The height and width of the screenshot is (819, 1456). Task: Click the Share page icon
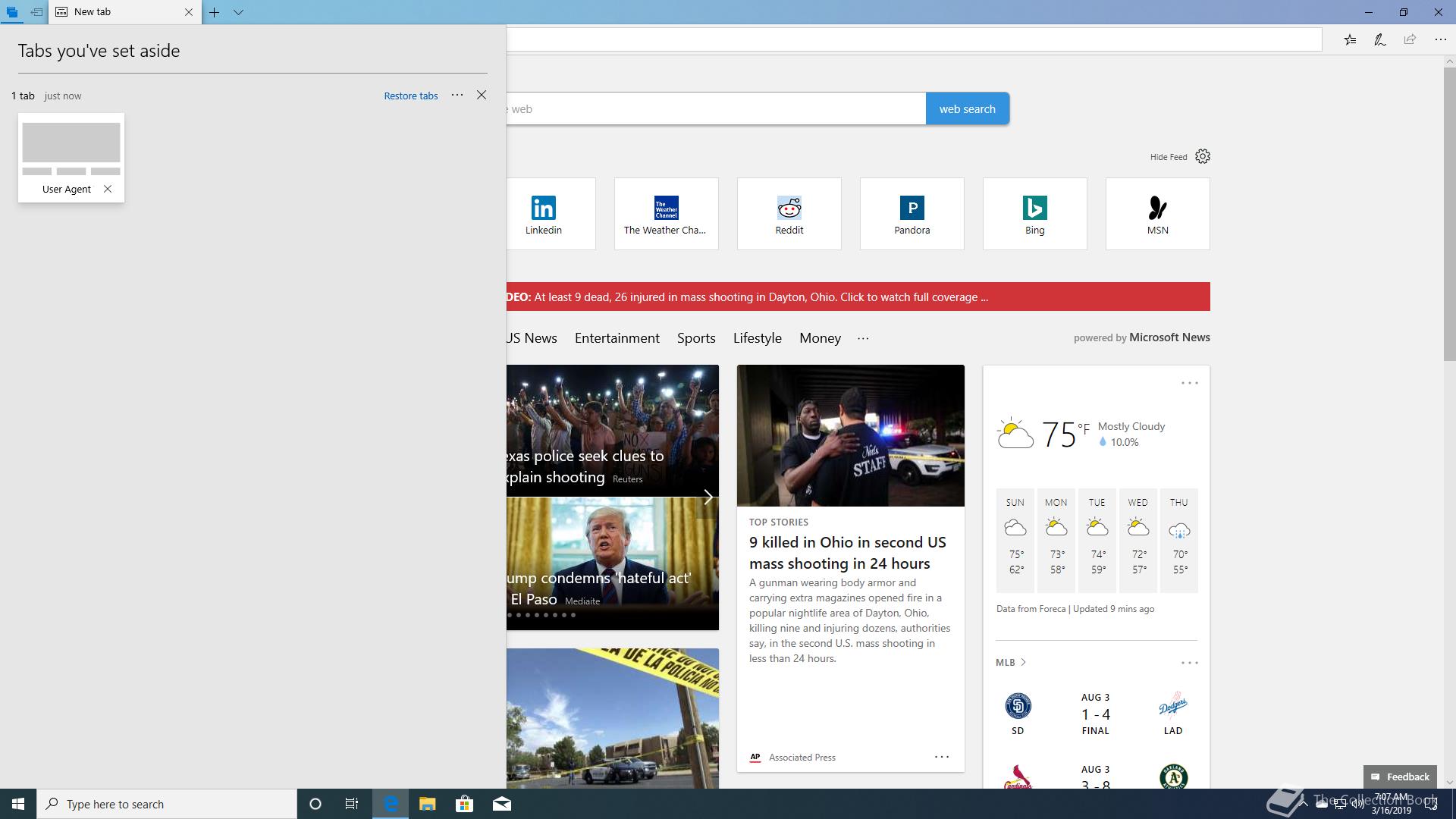1410,39
